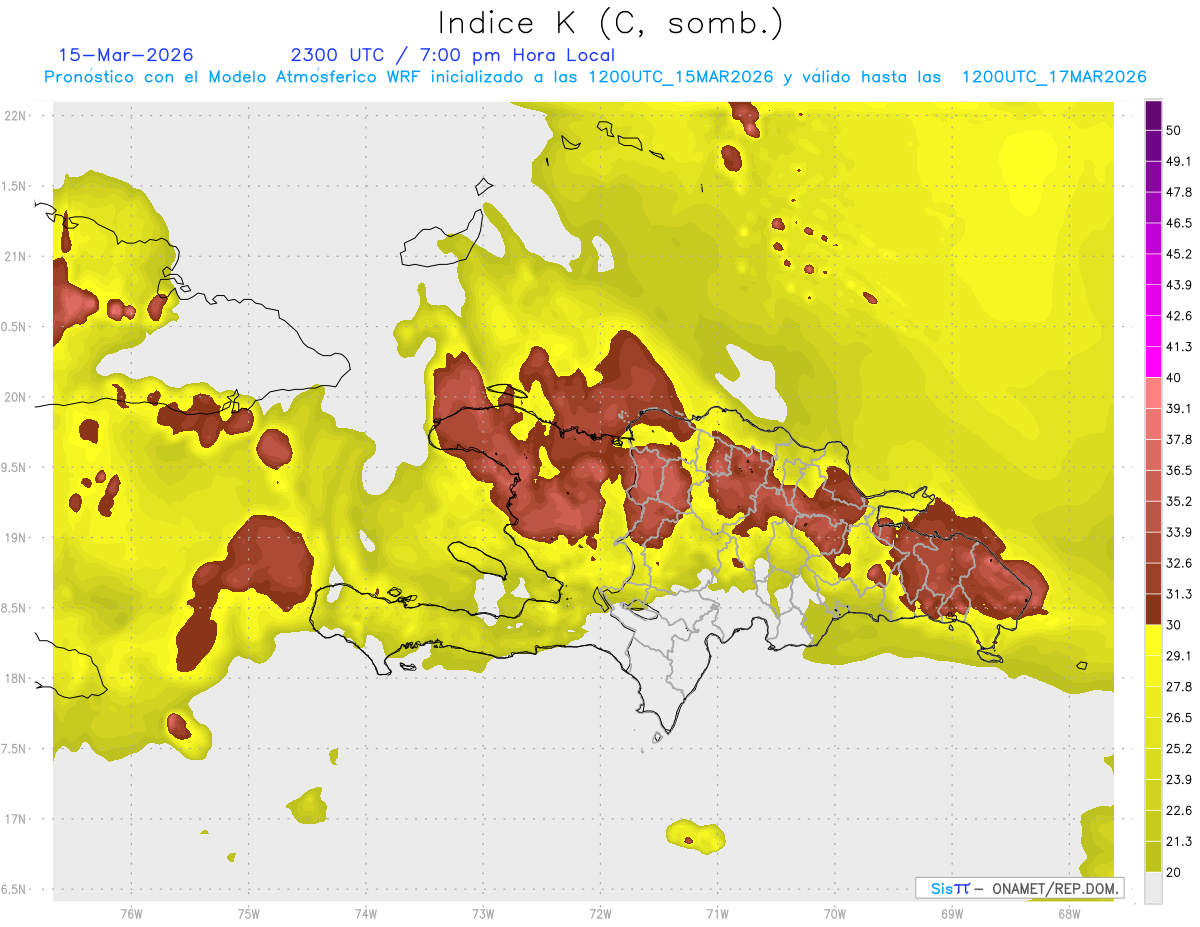Pick the bright yellow swatch between 29.1 and 30
Image resolution: width=1200 pixels, height=927 pixels.
pyautogui.click(x=1153, y=640)
